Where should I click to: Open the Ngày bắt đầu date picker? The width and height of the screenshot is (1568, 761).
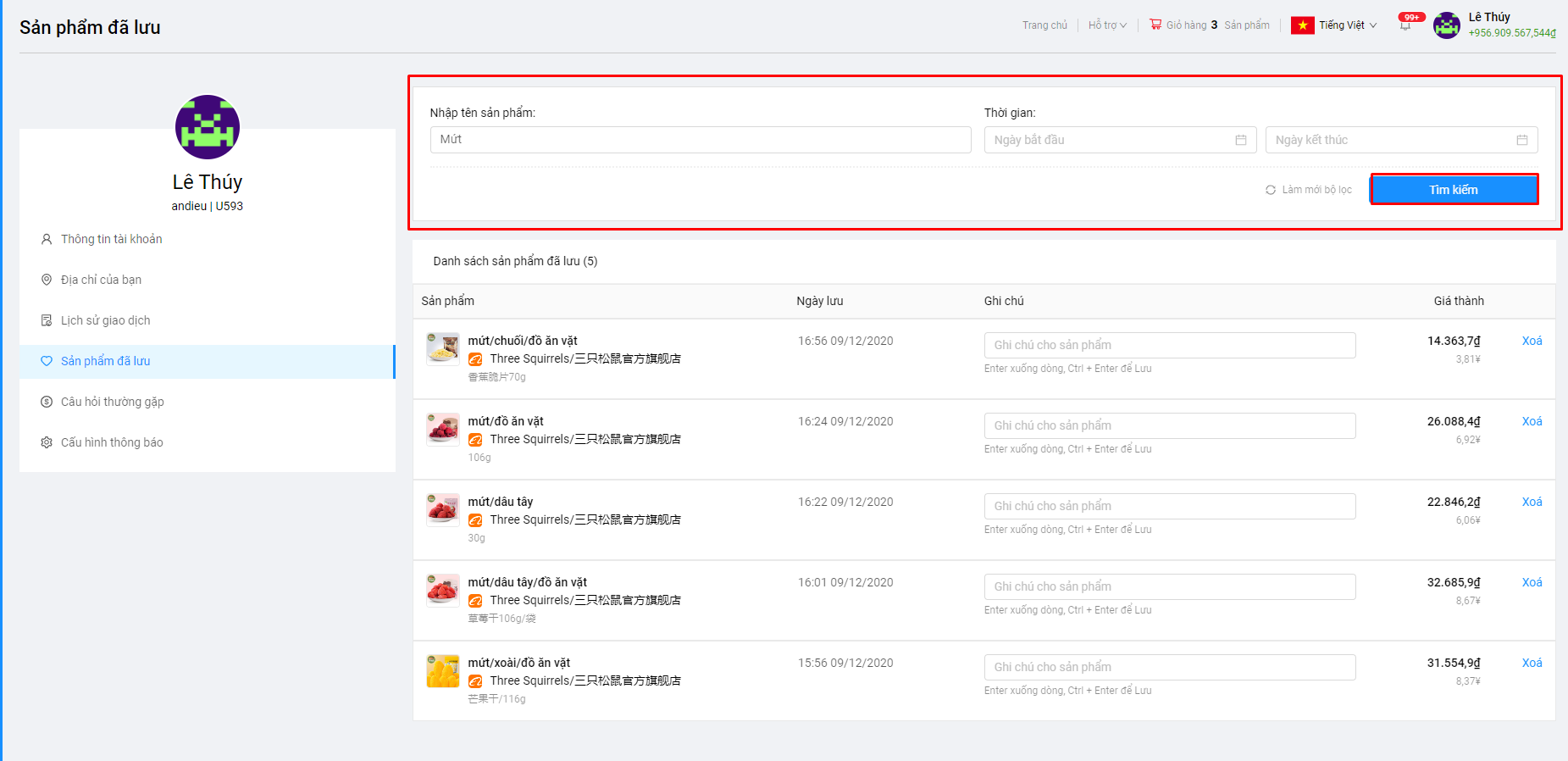pyautogui.click(x=1110, y=140)
